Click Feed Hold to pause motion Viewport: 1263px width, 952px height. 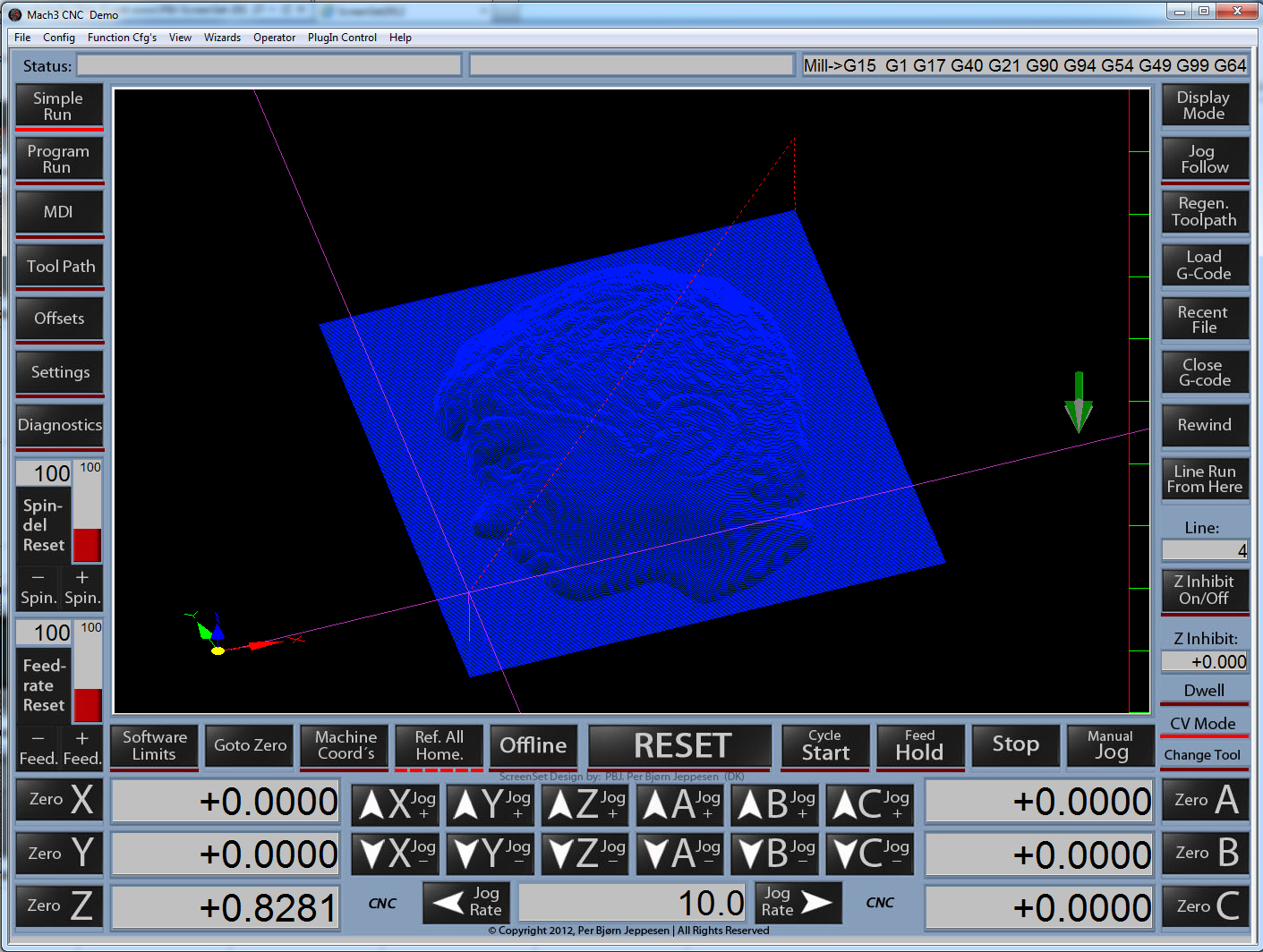[x=920, y=745]
